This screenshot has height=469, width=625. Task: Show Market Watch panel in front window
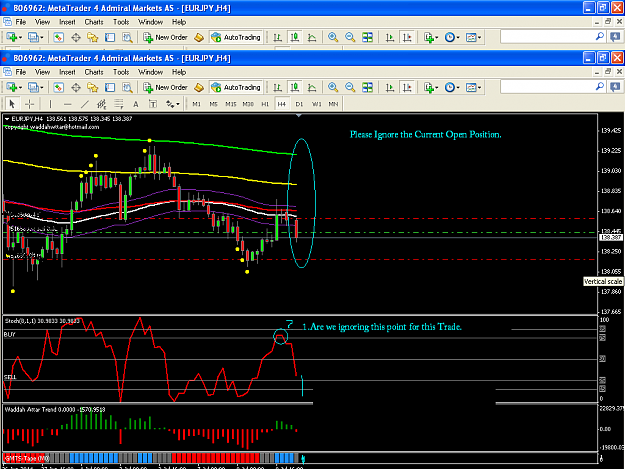[59, 87]
